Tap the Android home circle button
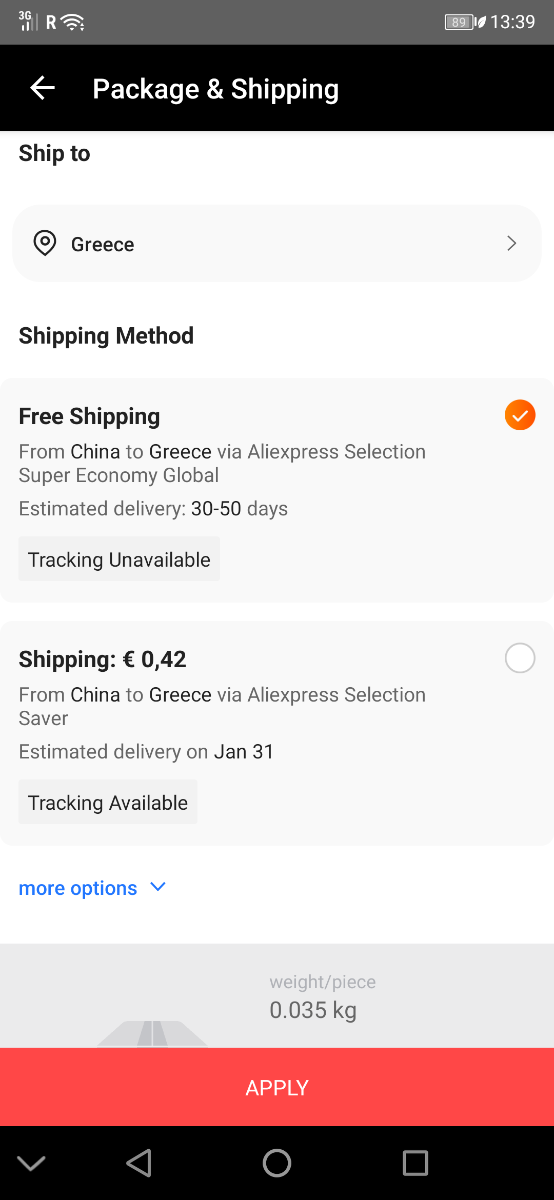 point(277,1162)
